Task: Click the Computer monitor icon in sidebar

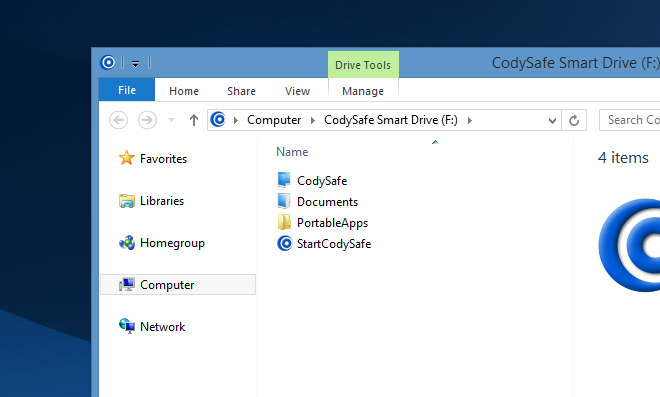Action: [126, 285]
